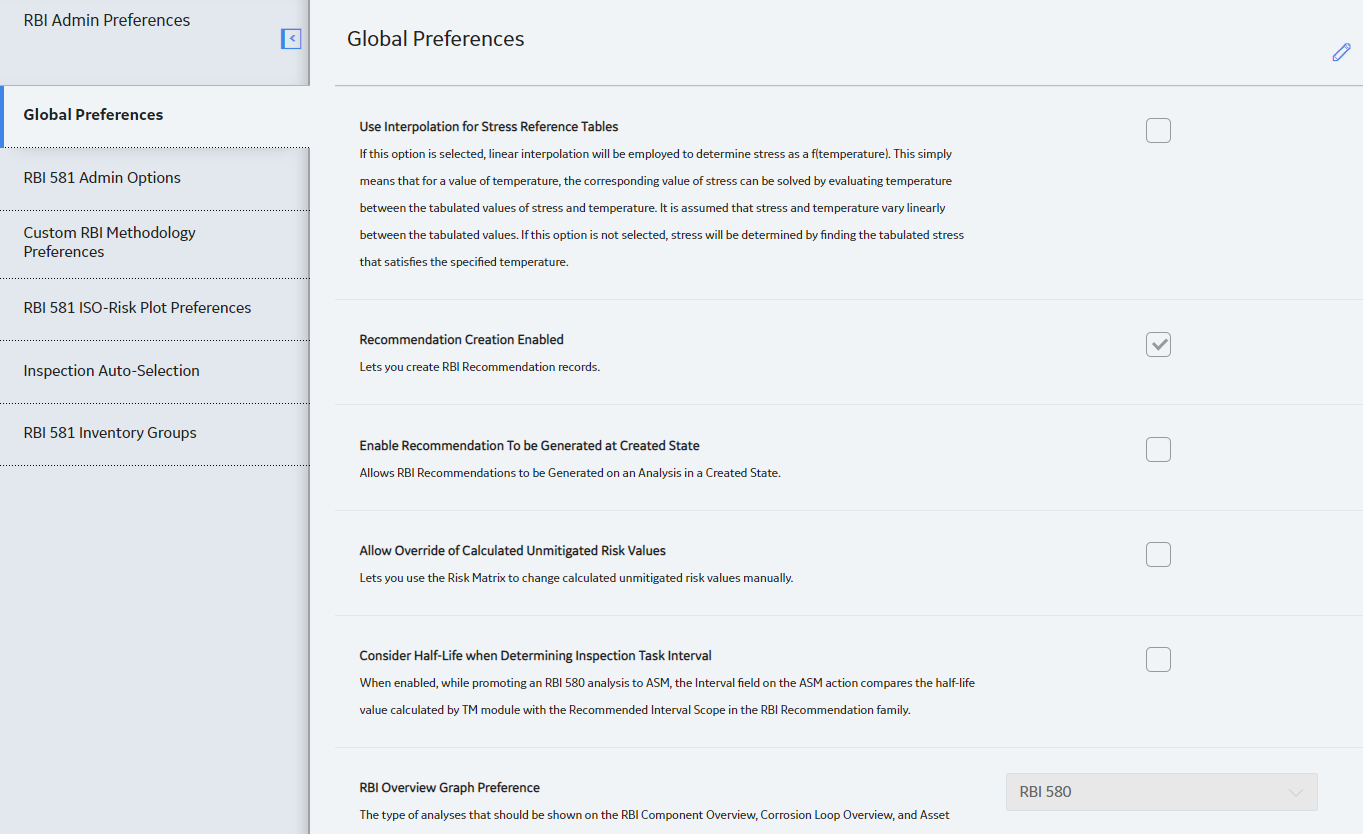Switch to Inspection Auto-Selection section
The height and width of the screenshot is (834, 1363).
(155, 372)
